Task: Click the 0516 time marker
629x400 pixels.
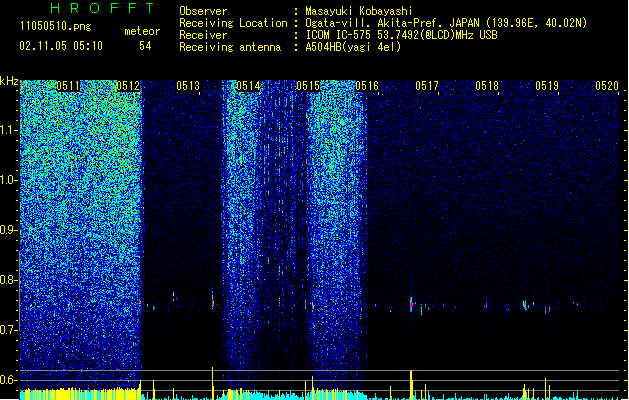Action: pos(367,86)
